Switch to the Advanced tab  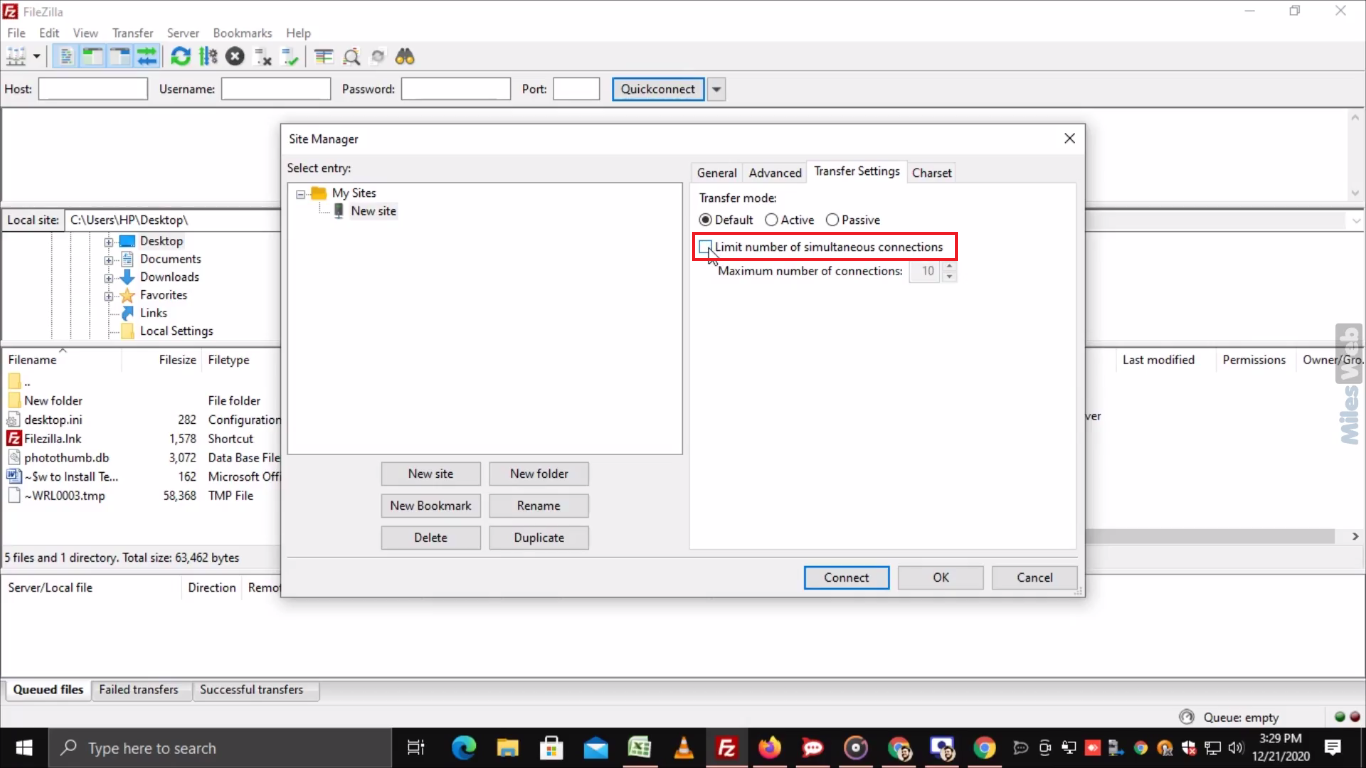point(775,173)
